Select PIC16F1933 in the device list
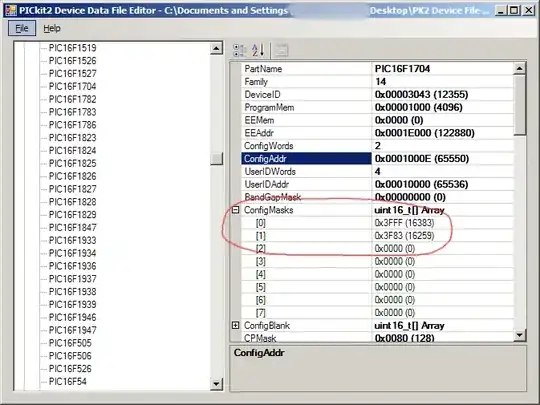 tap(72, 240)
